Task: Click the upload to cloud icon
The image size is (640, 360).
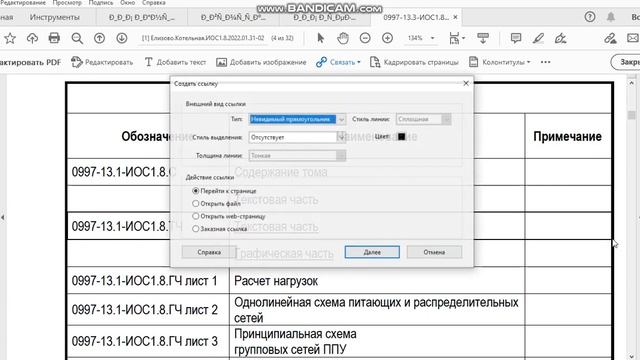Action: click(x=32, y=38)
